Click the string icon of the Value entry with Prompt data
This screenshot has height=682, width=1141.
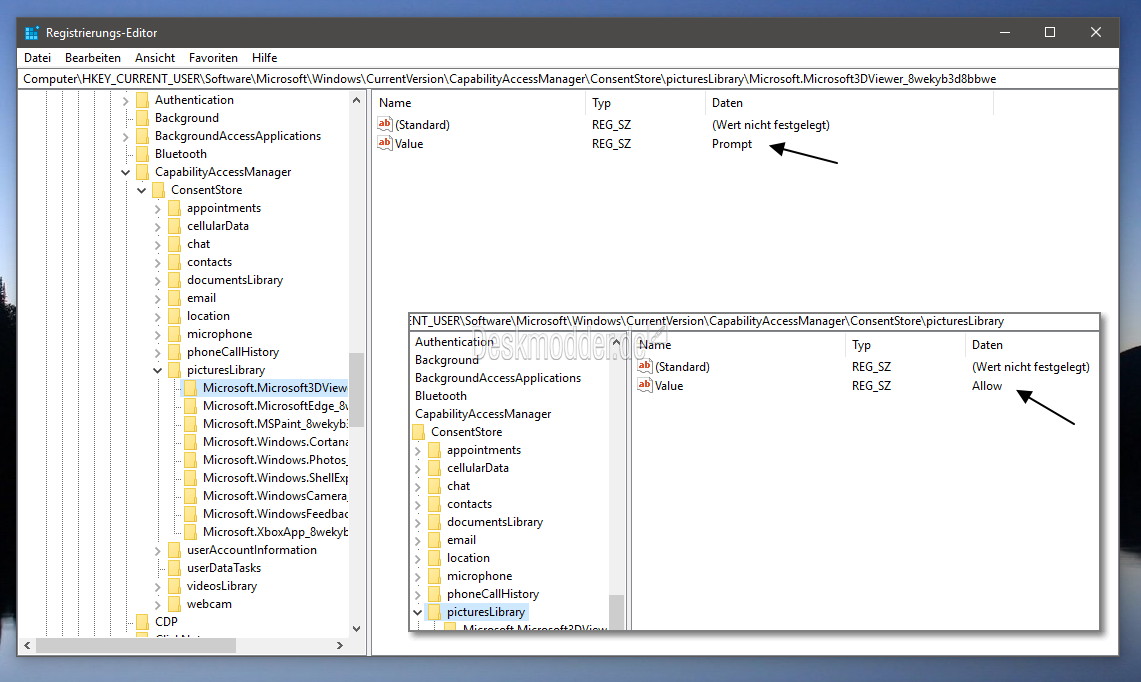[385, 143]
